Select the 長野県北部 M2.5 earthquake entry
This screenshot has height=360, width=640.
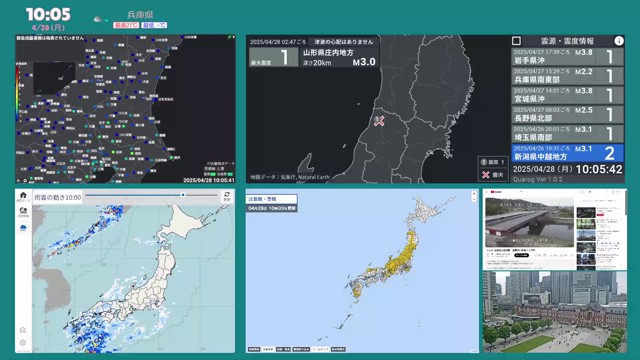(567, 114)
